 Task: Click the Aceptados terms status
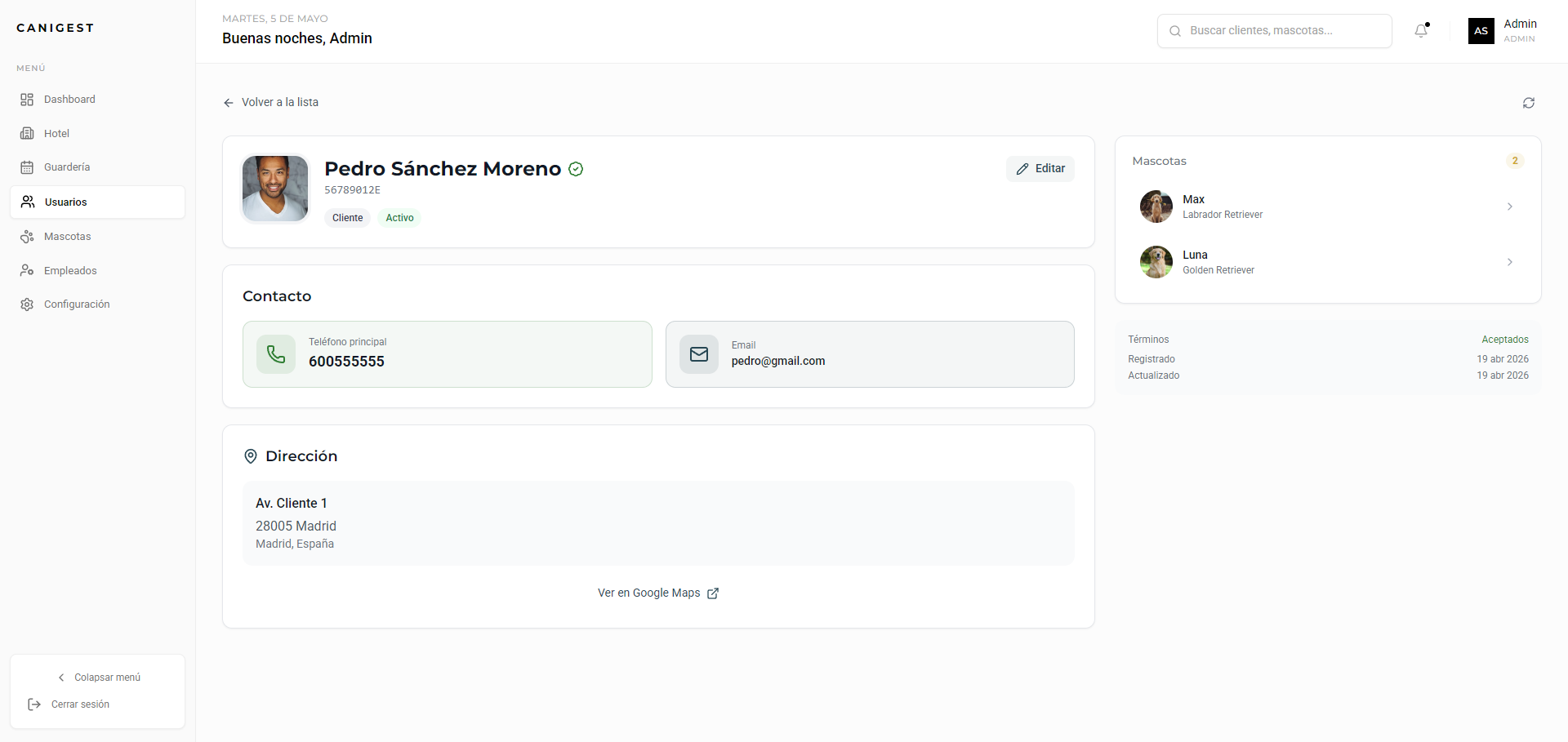[x=1505, y=340]
